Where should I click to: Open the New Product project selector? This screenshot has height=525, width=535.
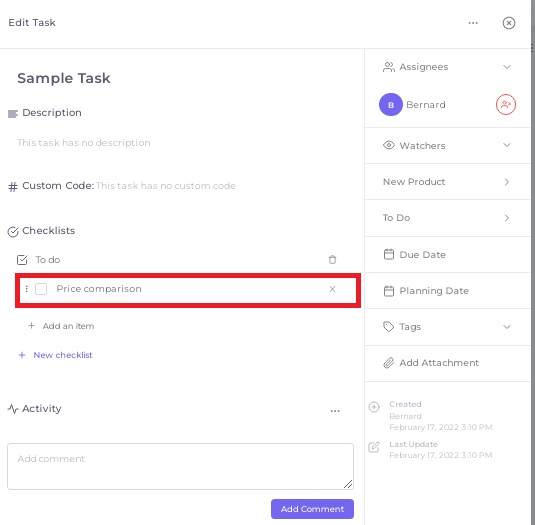(447, 182)
